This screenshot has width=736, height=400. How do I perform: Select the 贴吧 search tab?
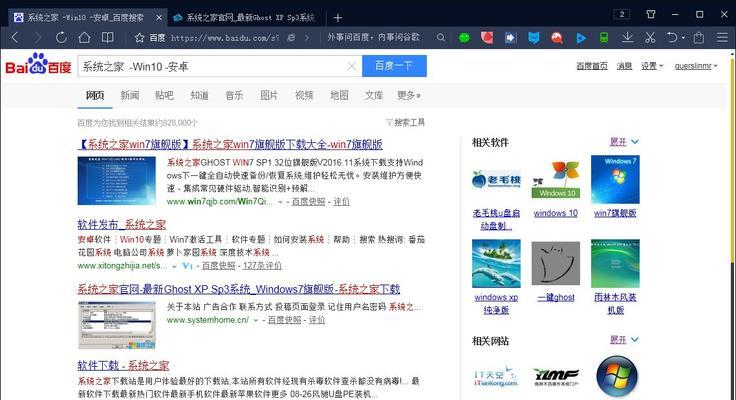click(164, 95)
